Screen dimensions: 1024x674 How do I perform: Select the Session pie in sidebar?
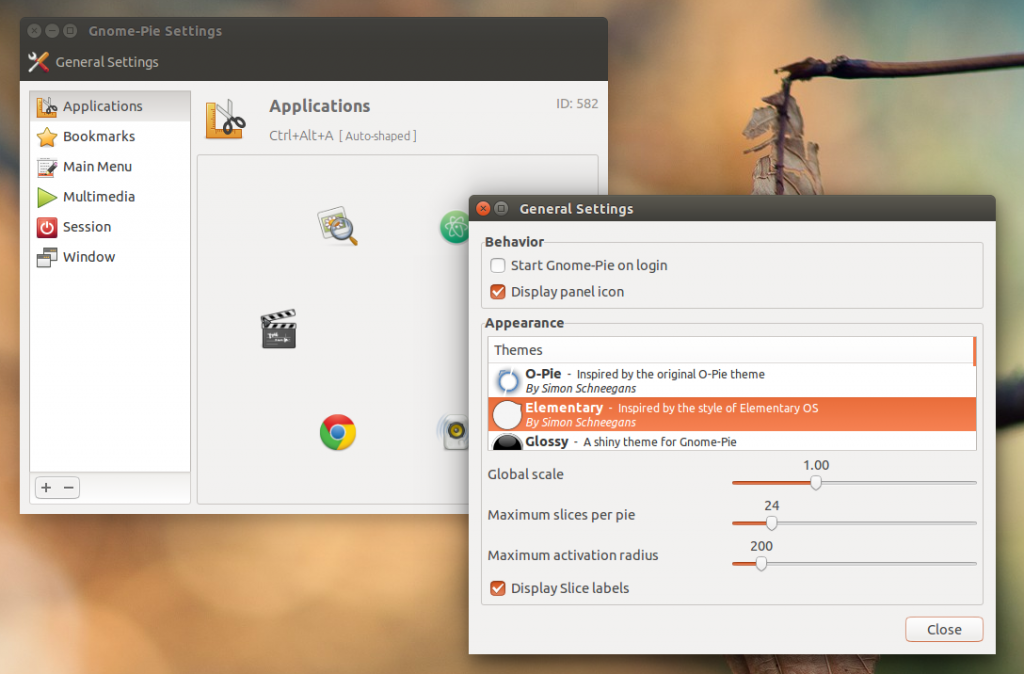[x=86, y=227]
